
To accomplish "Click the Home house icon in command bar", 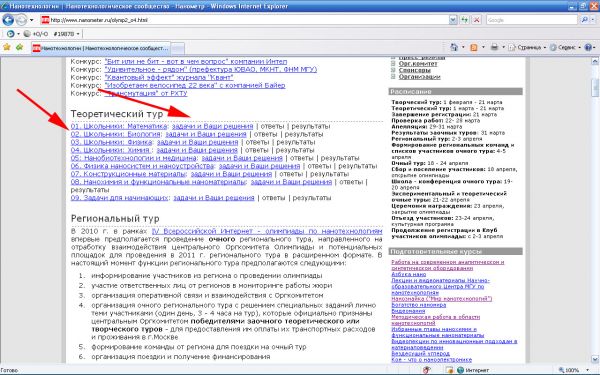I will [454, 47].
